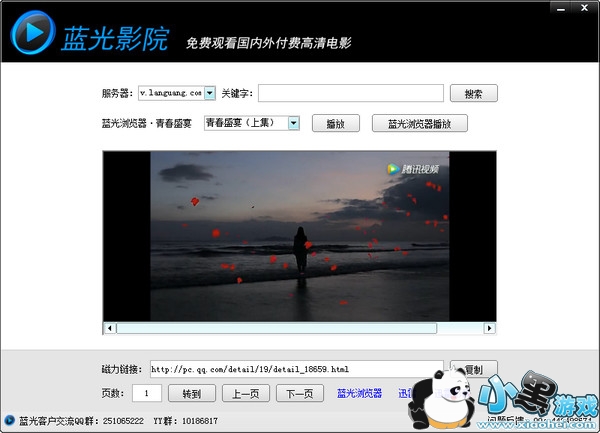600x433 pixels.
Task: Click the 关键字 keyword input field
Action: pos(351,93)
